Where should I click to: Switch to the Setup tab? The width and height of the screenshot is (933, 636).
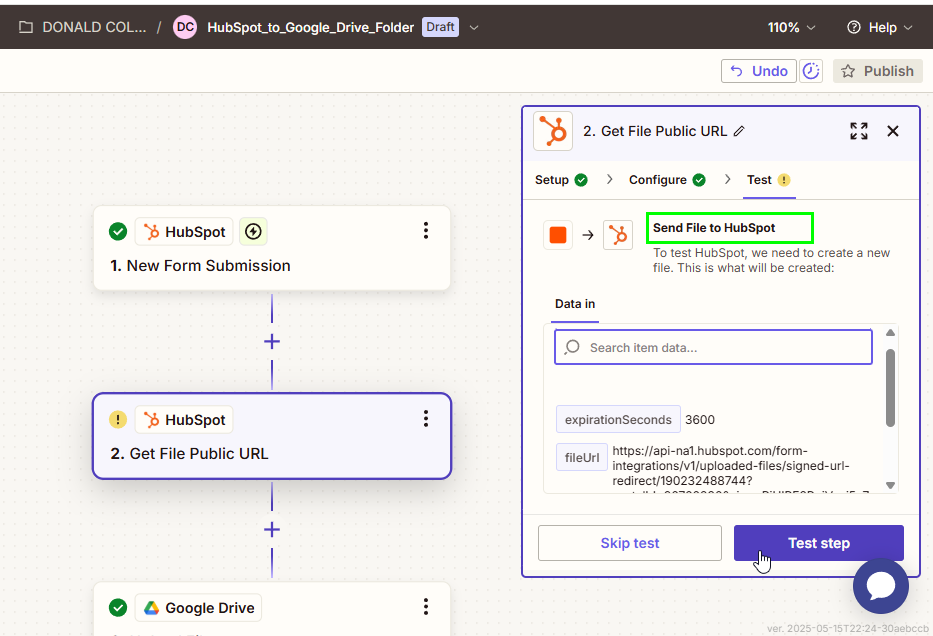tap(561, 180)
